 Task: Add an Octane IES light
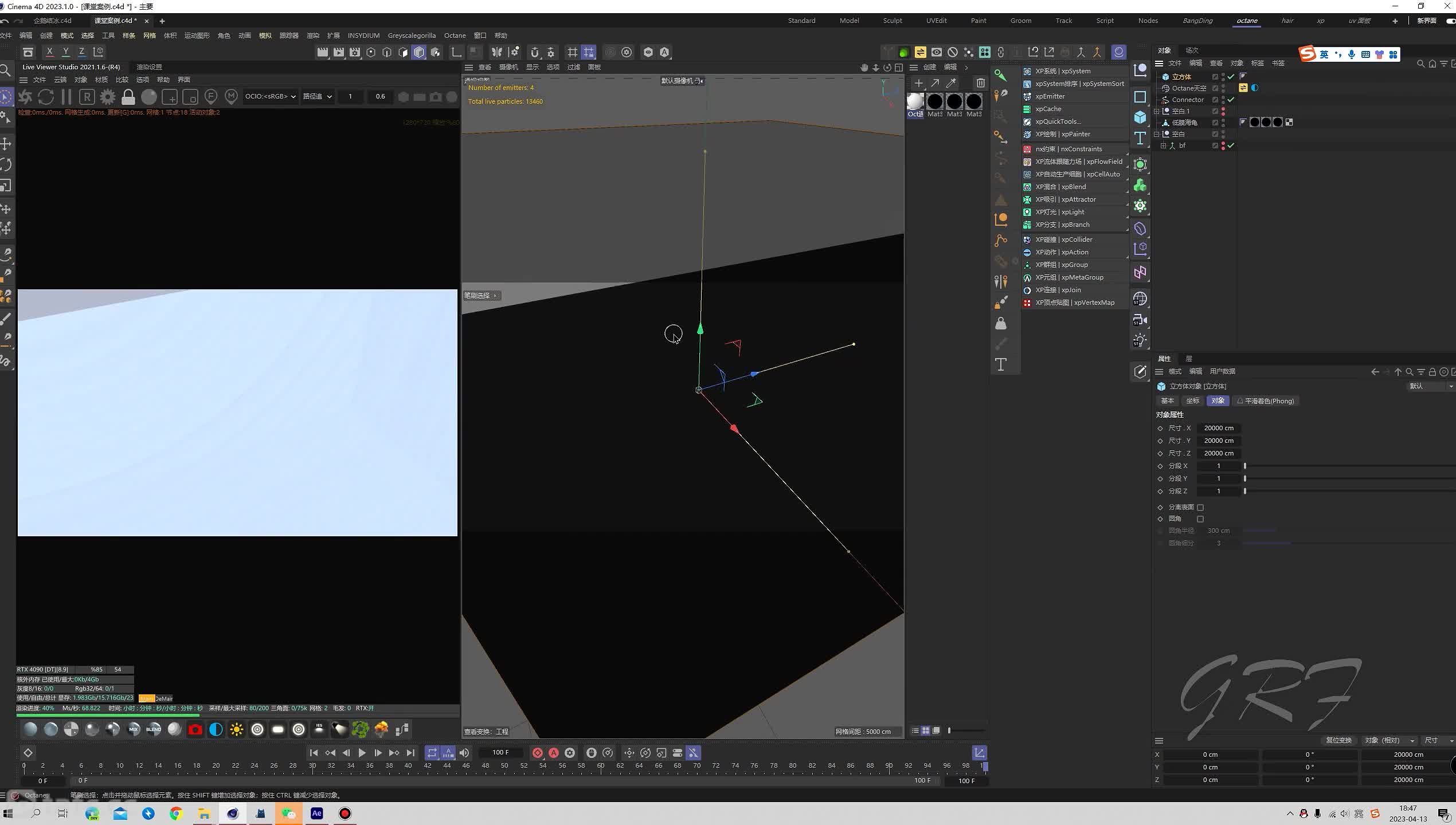319,729
